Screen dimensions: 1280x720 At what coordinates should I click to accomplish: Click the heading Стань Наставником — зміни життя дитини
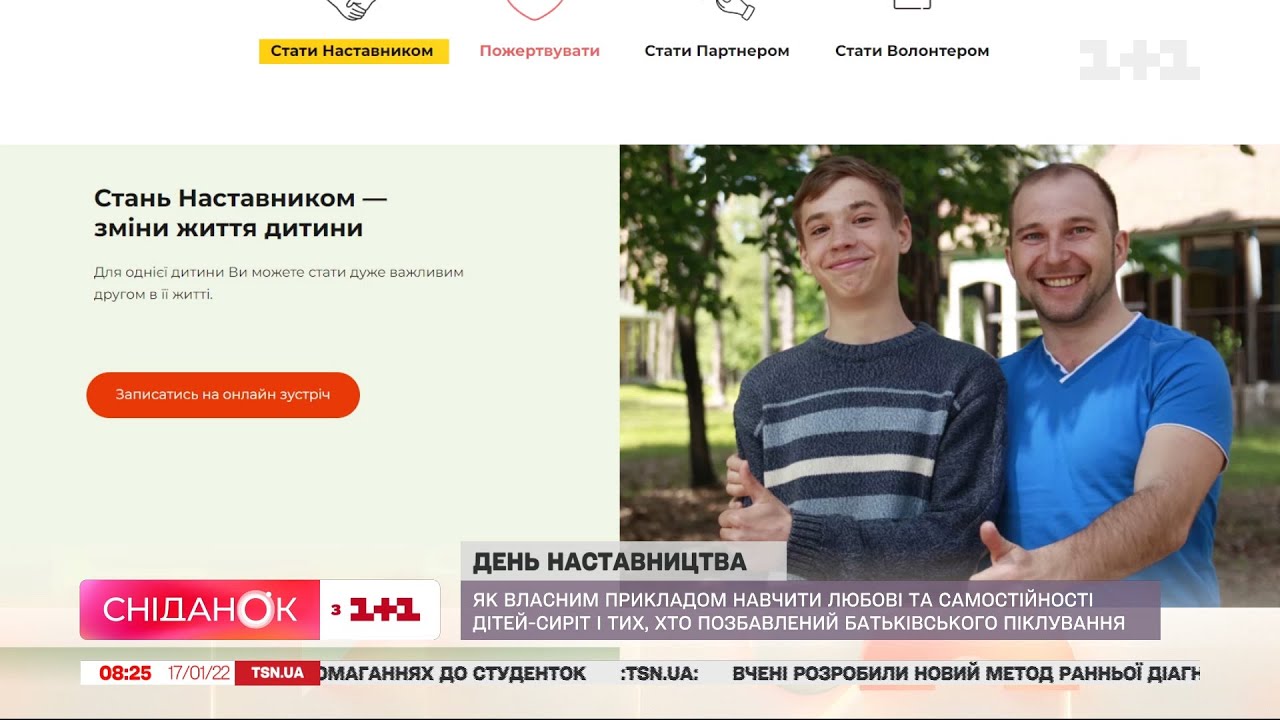[x=240, y=213]
